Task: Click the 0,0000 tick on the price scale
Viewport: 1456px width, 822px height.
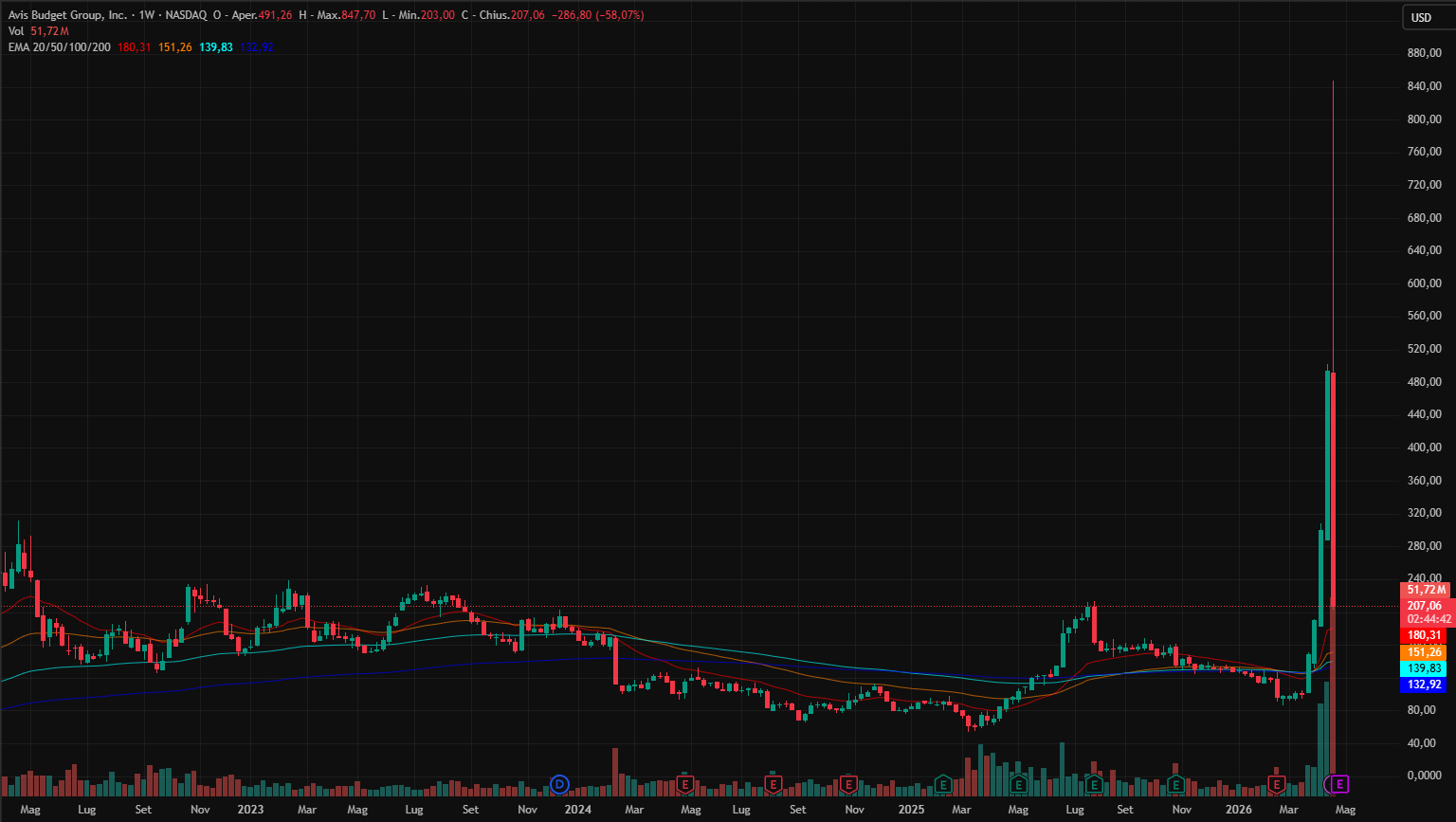Action: tap(1425, 776)
